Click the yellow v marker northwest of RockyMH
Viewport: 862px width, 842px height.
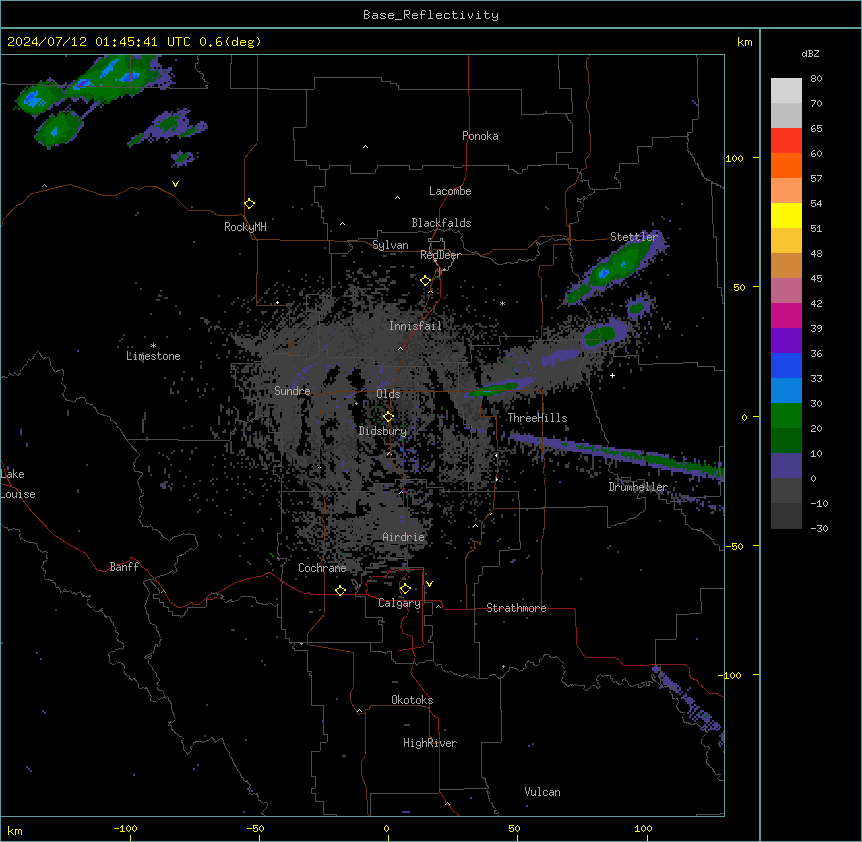175,184
